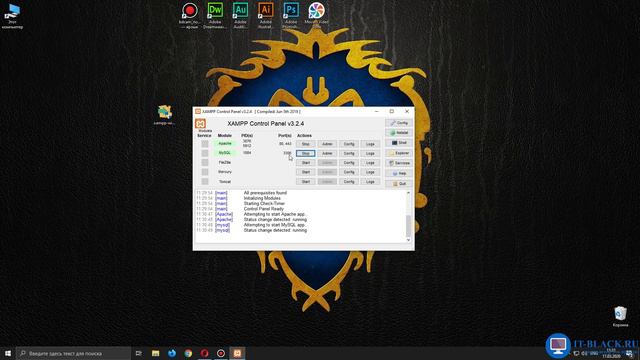Open the Adobe Photoshop desktop shortcut
Viewport: 640px width, 360px height.
click(x=291, y=15)
